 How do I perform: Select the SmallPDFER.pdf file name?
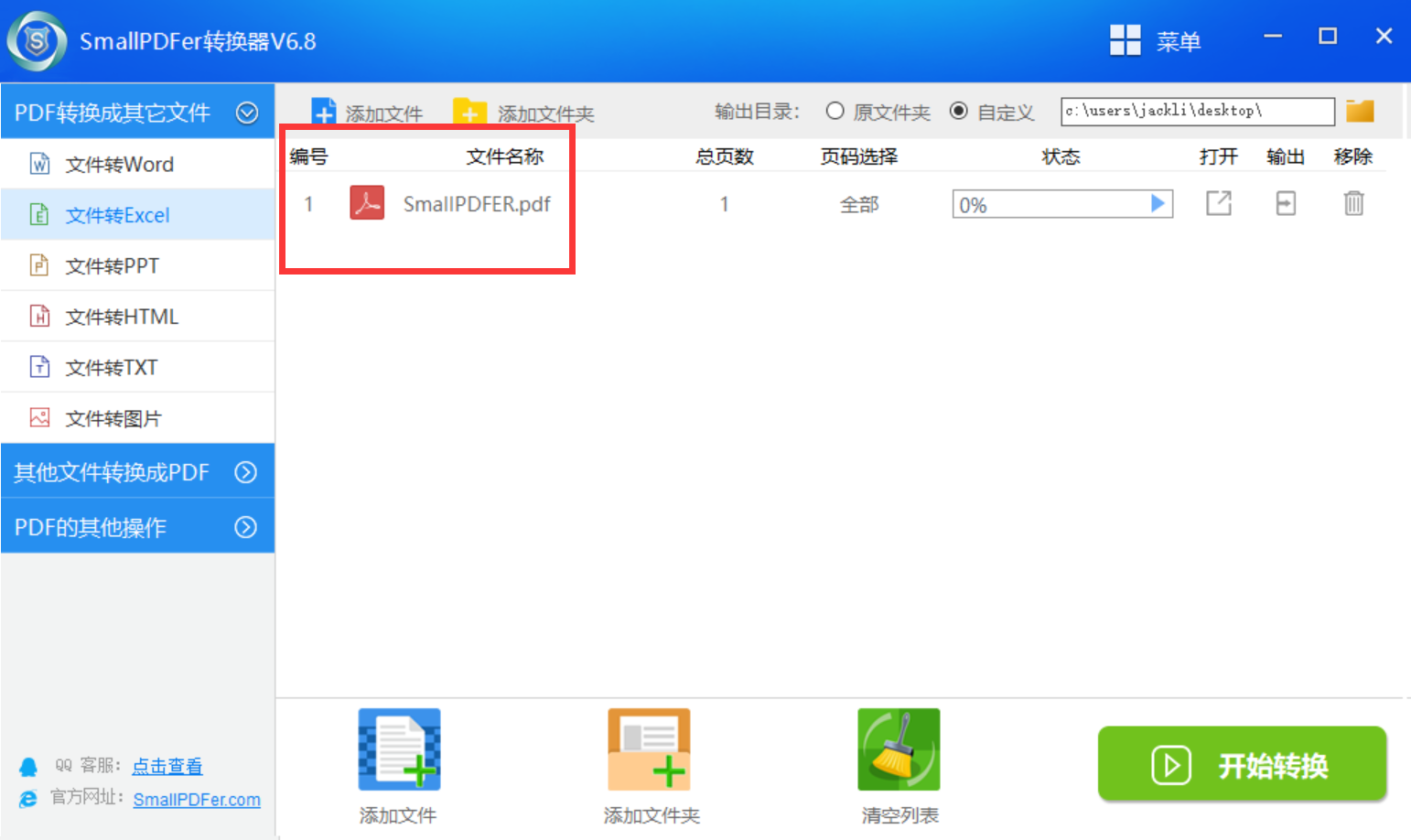tap(477, 204)
